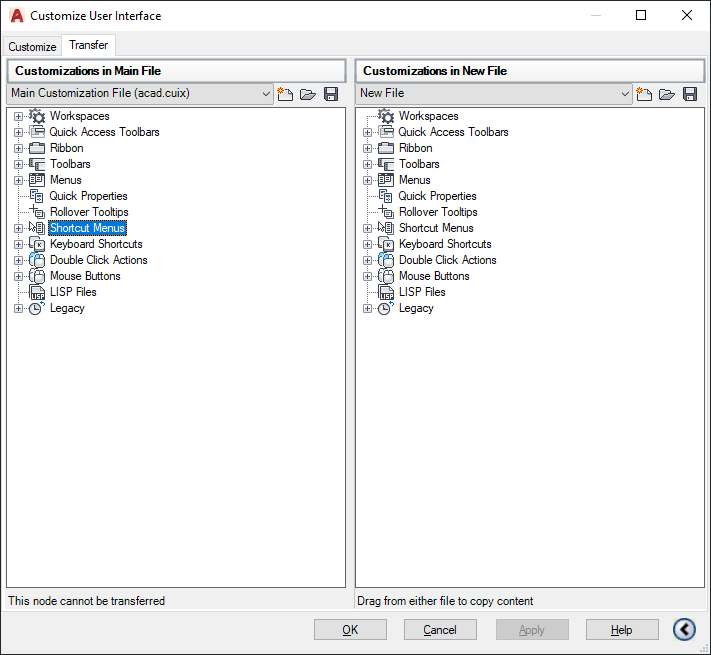Switch to the Customize tab
711x655 pixels.
(x=32, y=47)
